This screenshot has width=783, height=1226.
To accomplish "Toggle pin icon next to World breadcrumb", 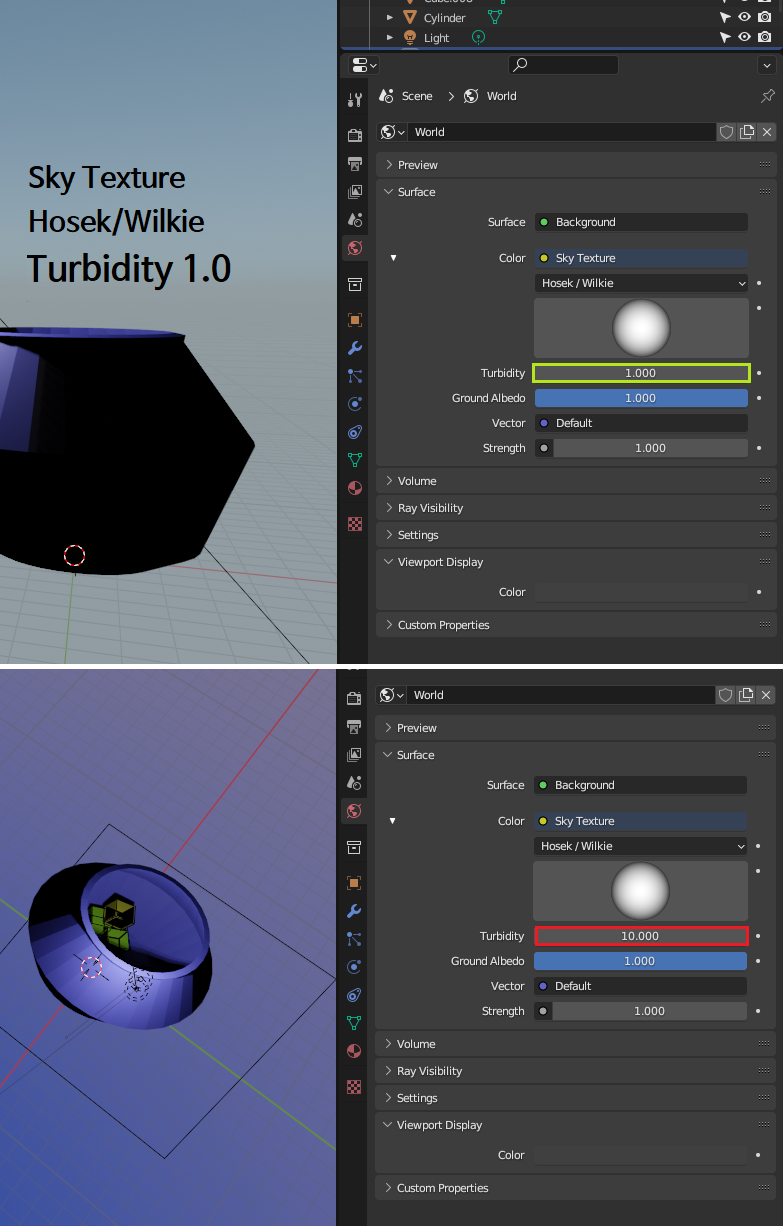I will (767, 96).
